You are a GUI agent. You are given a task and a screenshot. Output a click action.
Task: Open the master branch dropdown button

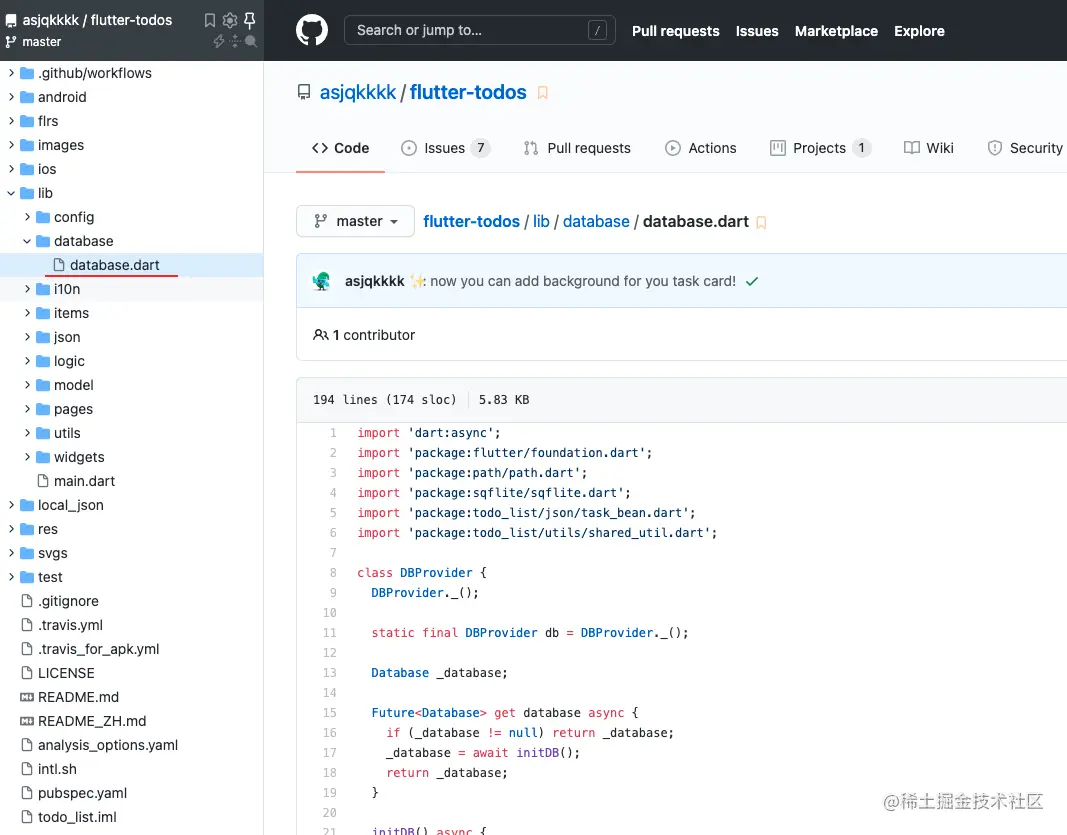pos(355,221)
